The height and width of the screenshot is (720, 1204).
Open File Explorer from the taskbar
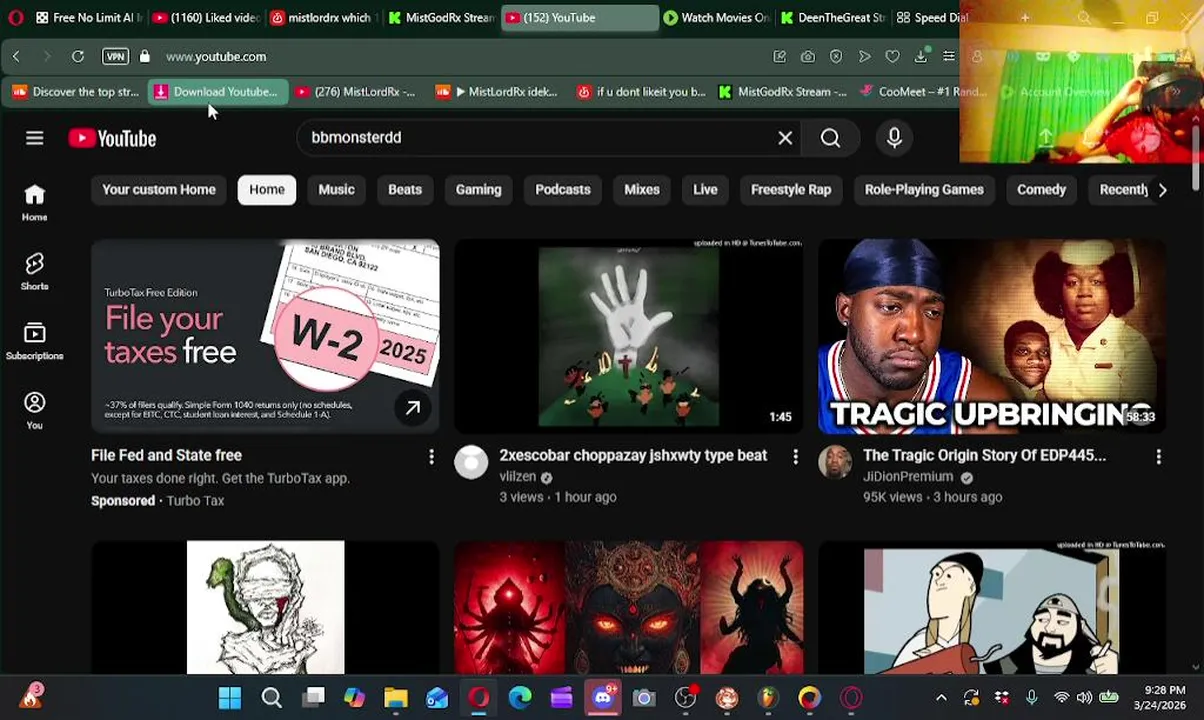coord(396,698)
